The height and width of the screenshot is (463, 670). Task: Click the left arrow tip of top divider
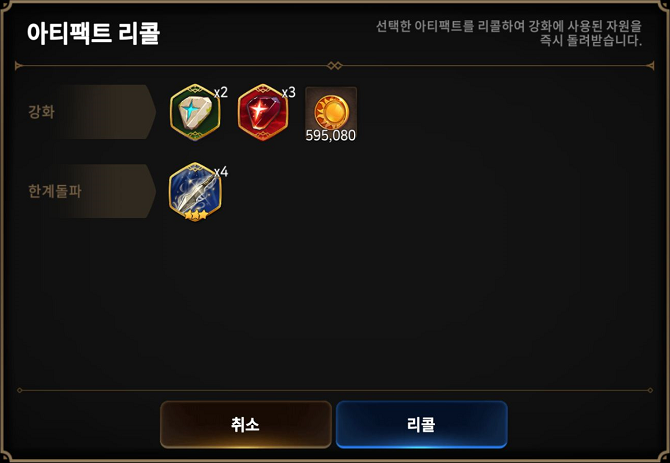click(x=18, y=66)
